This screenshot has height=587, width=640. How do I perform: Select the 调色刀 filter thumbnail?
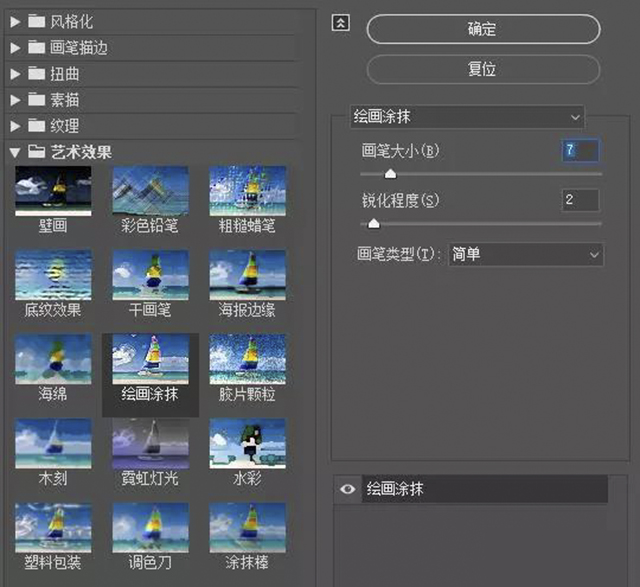tap(150, 528)
